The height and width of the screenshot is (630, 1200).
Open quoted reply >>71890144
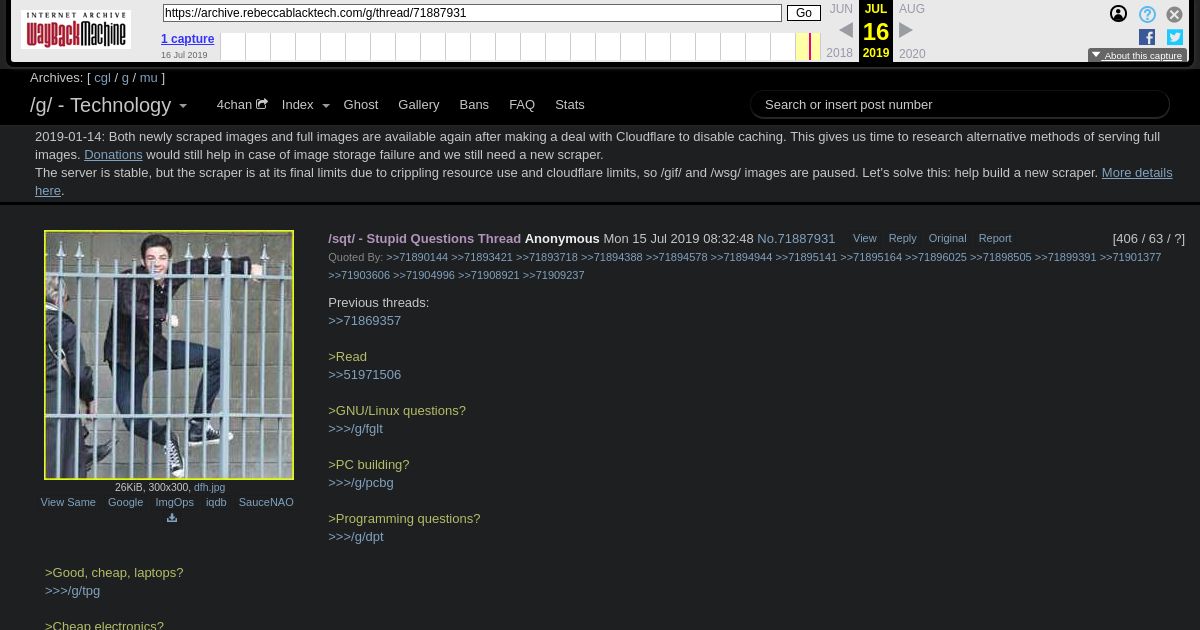[417, 257]
